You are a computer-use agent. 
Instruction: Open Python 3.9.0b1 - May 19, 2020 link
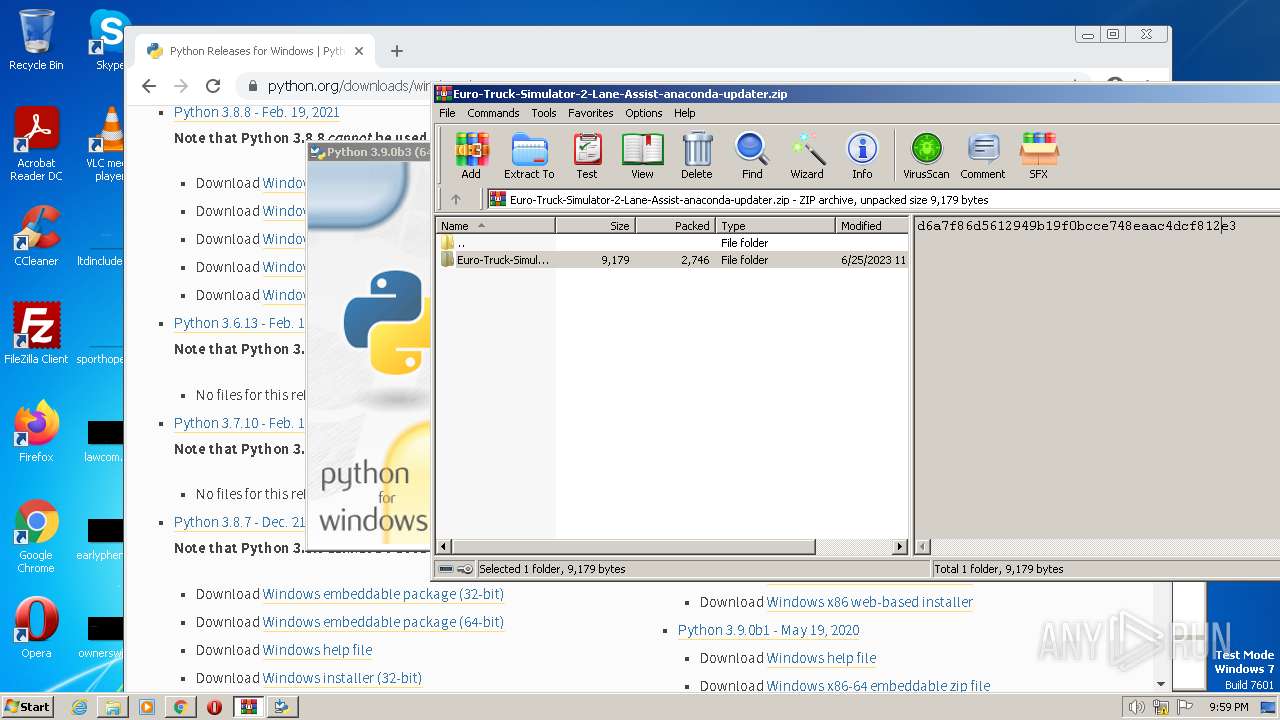coord(768,630)
